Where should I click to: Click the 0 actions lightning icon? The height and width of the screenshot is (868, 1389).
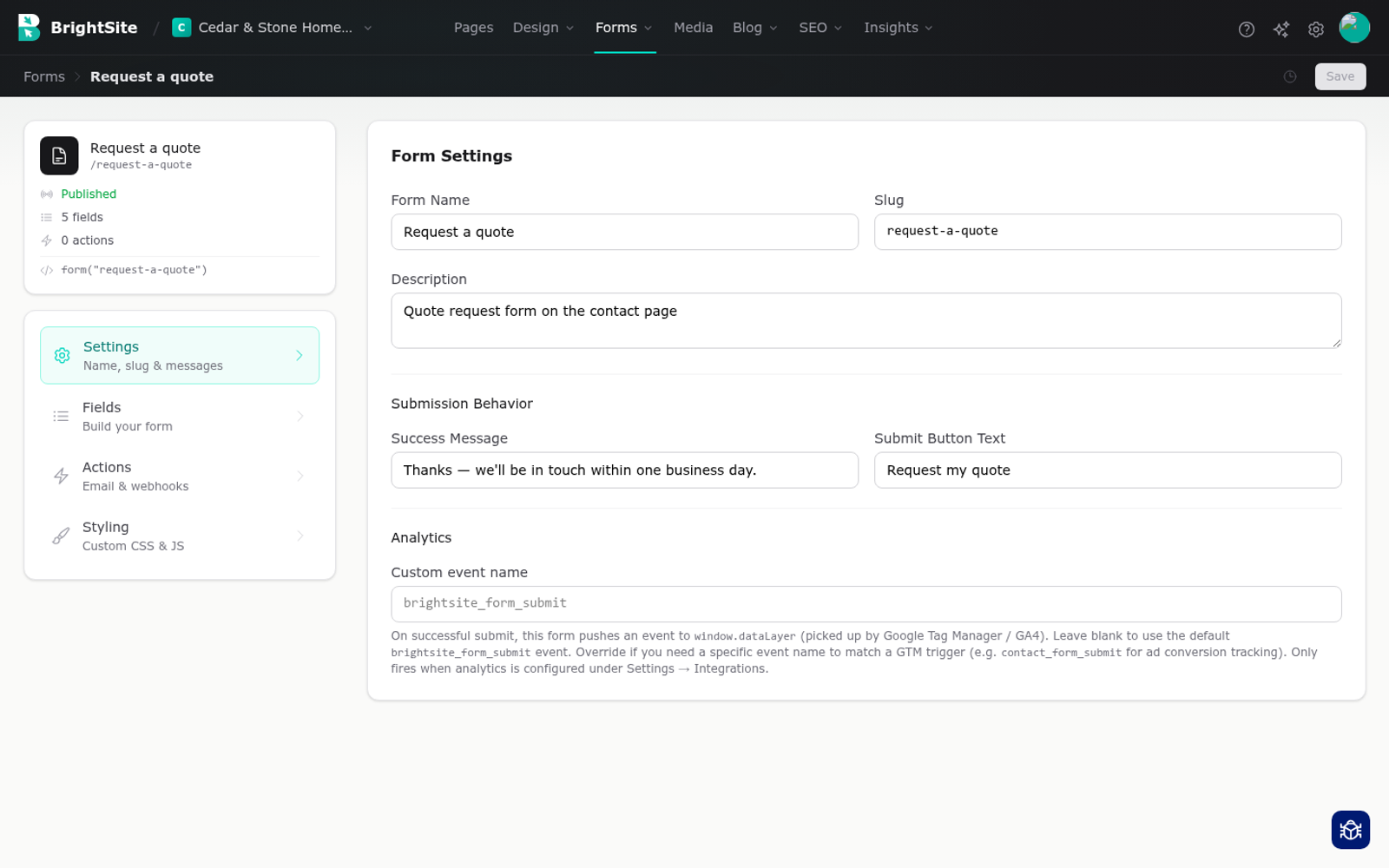[47, 241]
